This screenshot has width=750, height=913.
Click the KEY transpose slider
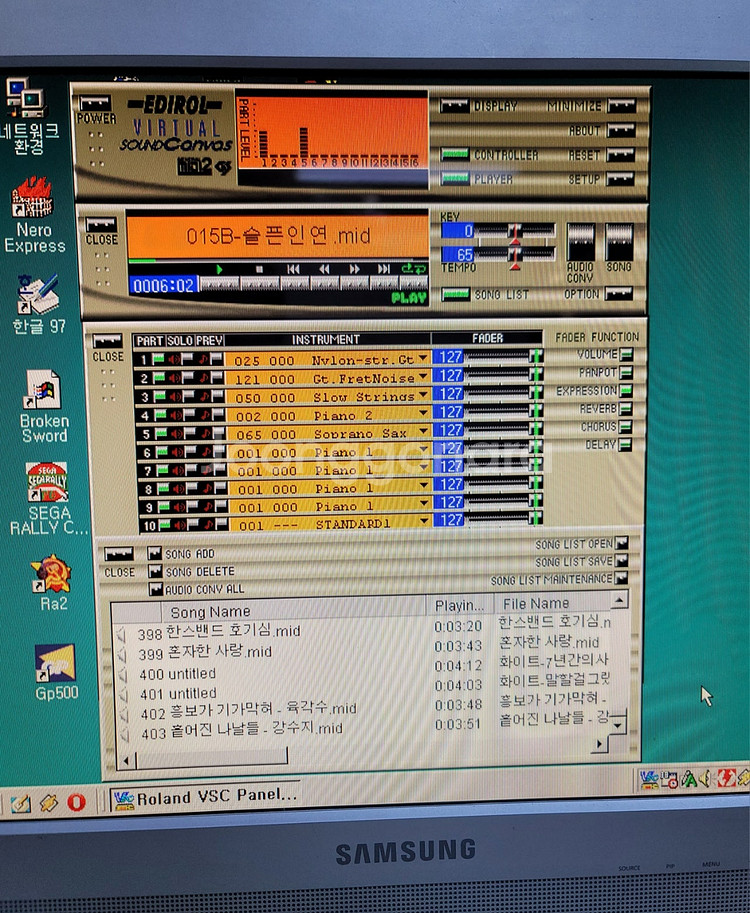[515, 231]
